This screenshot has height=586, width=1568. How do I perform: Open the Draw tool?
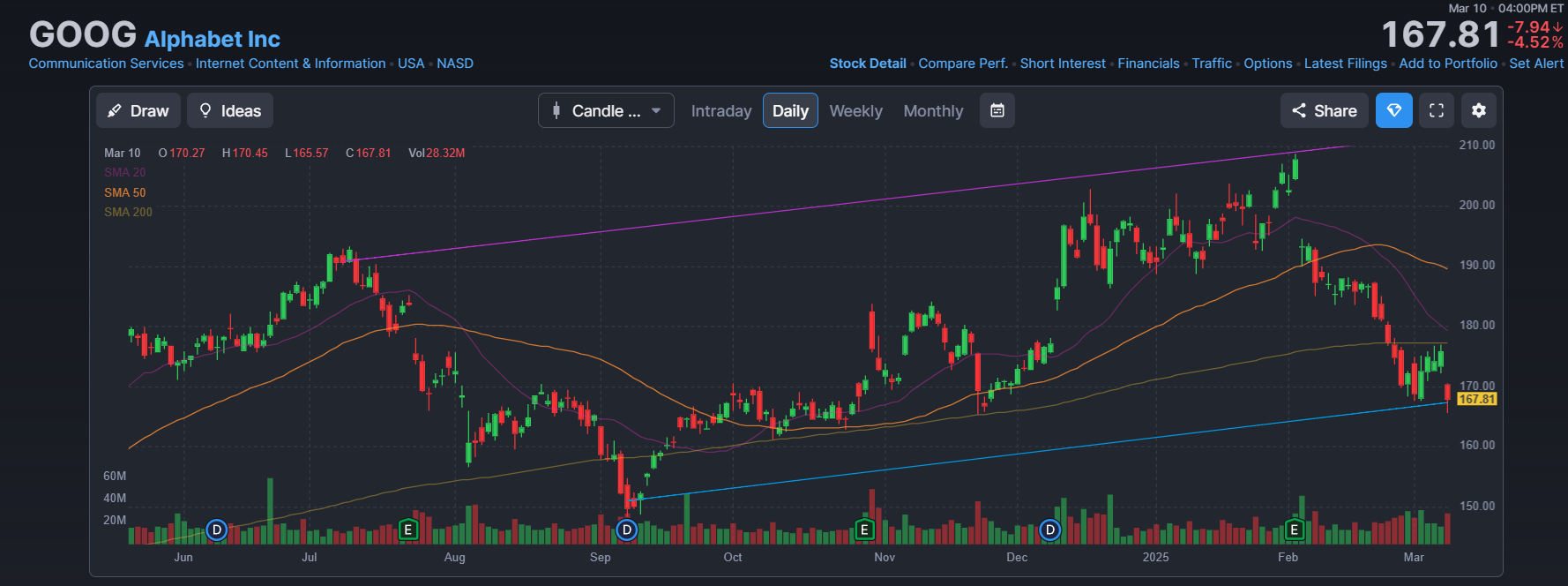pos(138,110)
